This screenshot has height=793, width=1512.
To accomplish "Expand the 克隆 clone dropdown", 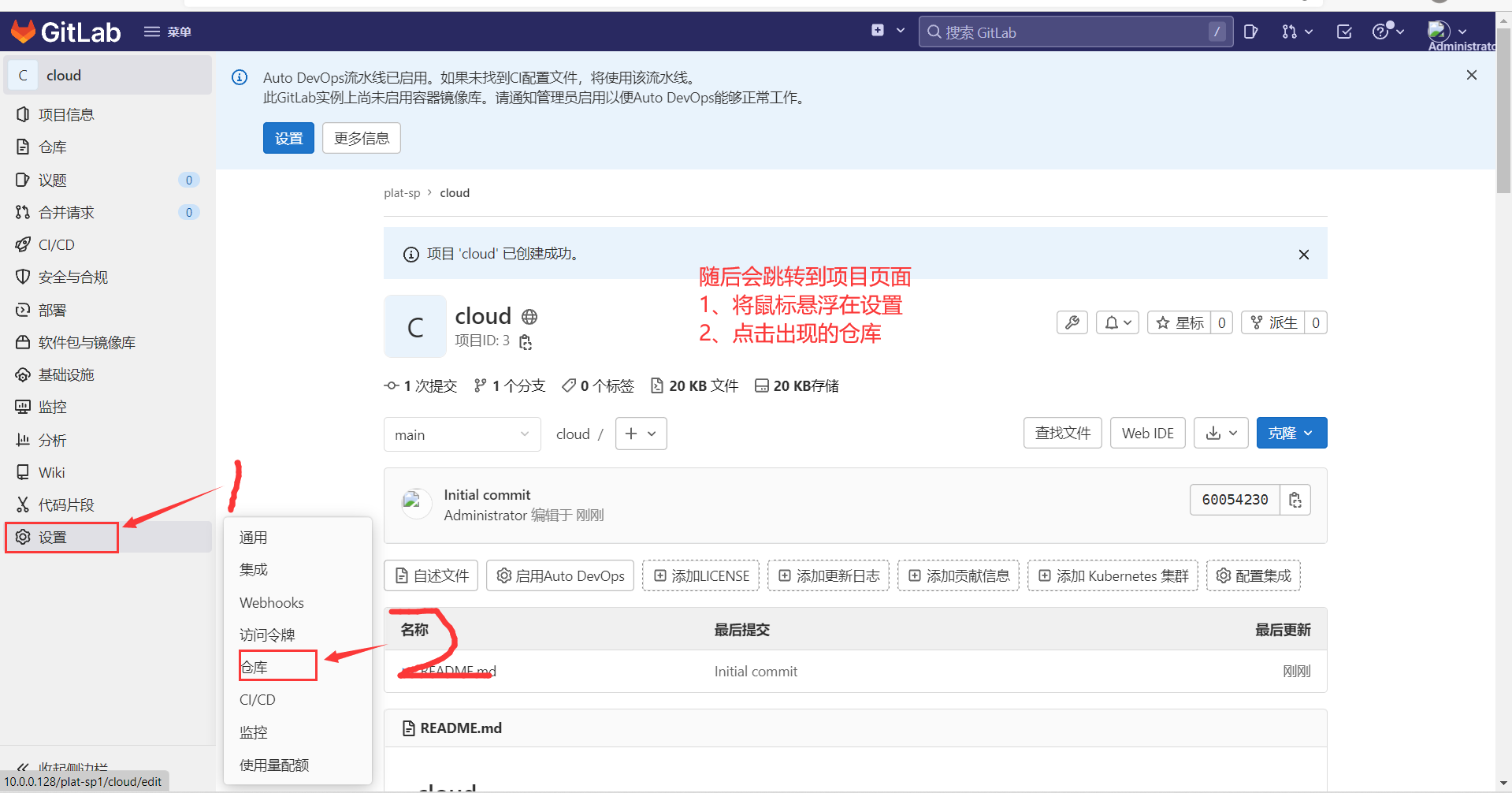I will (1291, 432).
